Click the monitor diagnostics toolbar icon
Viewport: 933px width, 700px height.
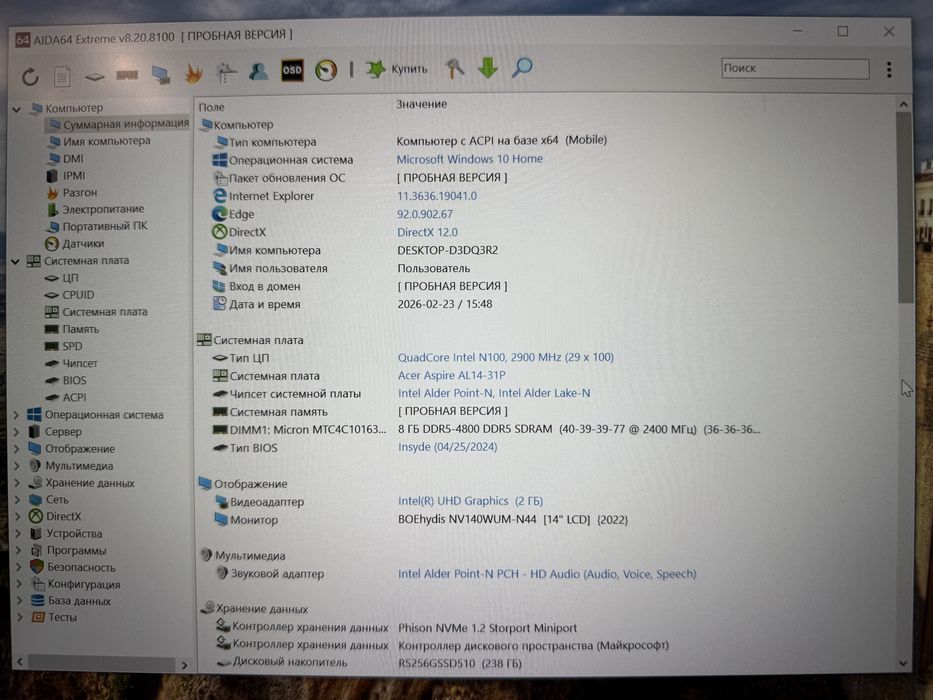pyautogui.click(x=160, y=74)
